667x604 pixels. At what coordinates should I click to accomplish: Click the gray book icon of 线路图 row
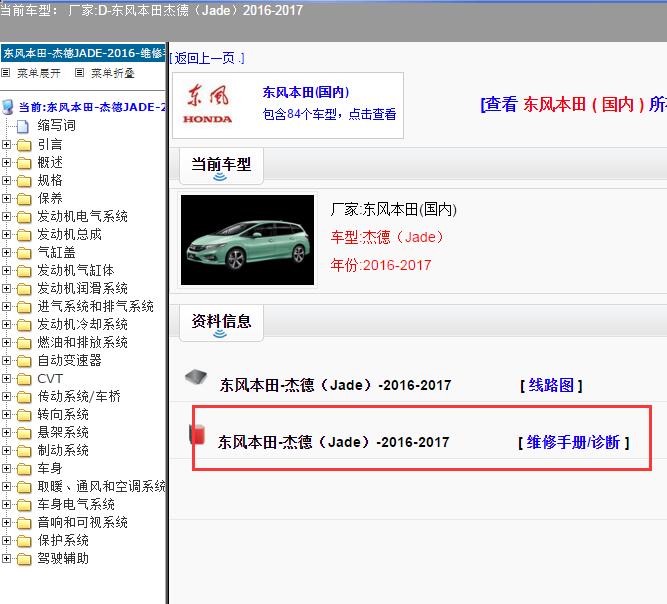196,377
